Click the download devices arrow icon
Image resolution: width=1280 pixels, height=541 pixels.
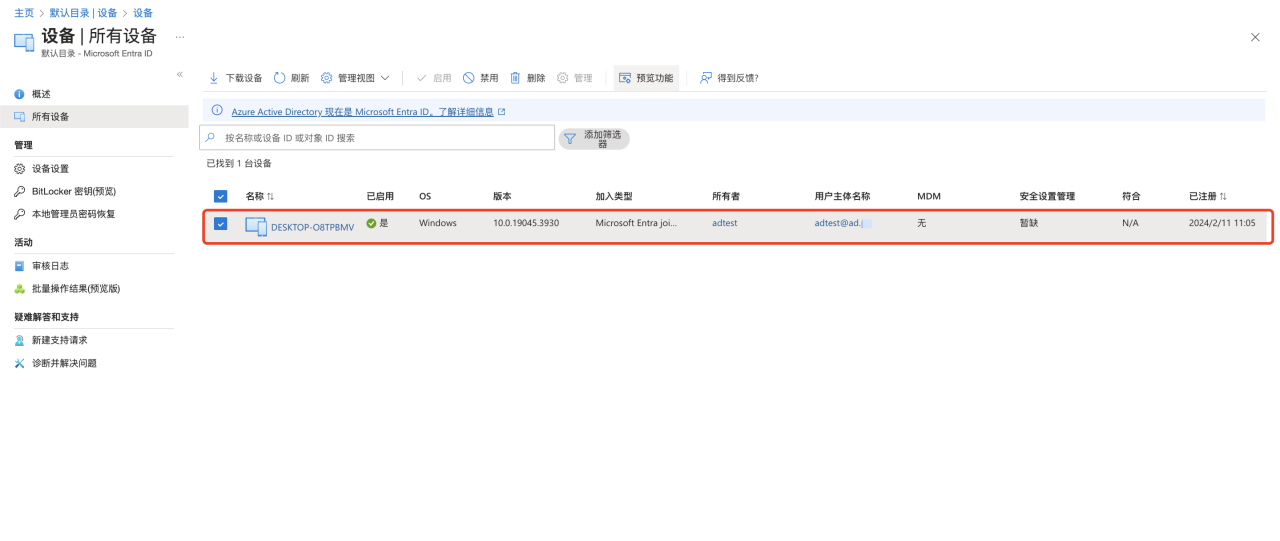point(214,78)
